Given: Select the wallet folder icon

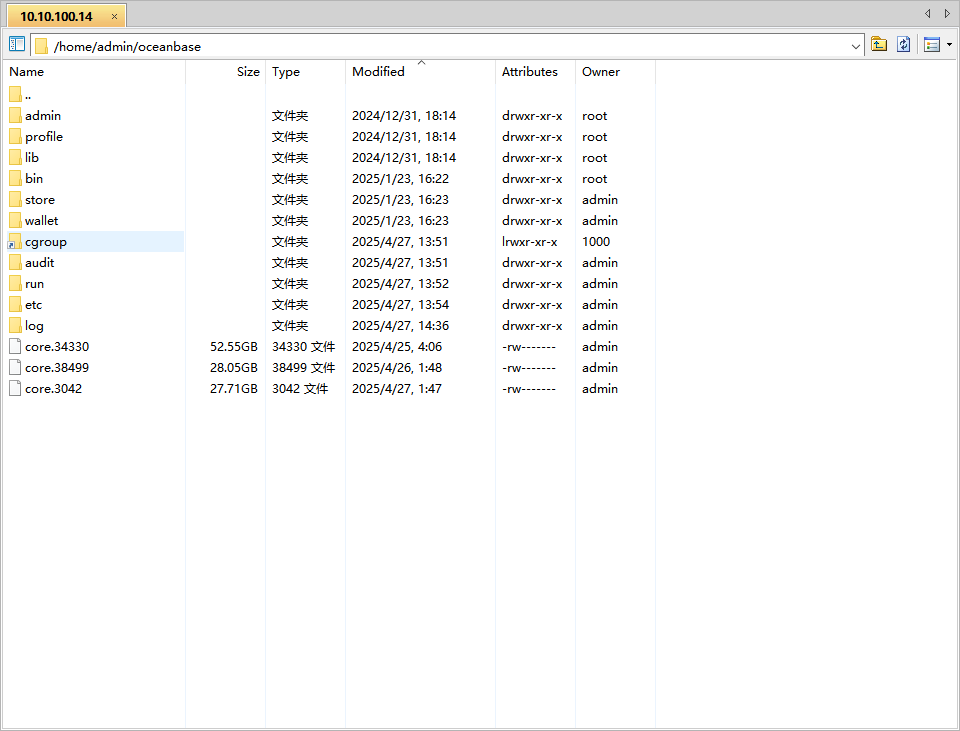Looking at the screenshot, I should coord(15,220).
